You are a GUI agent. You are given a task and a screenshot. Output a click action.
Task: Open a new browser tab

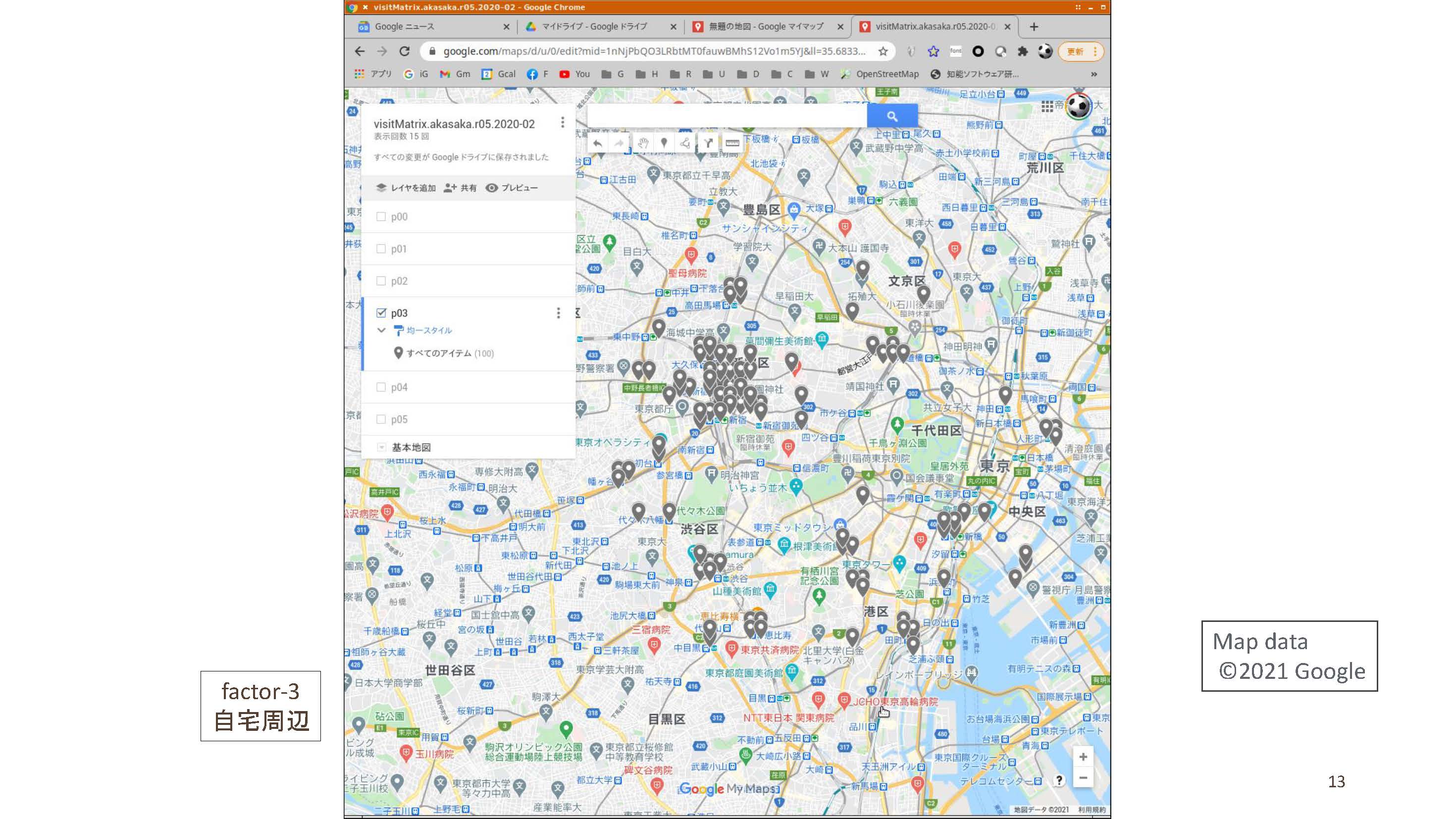coord(1034,27)
